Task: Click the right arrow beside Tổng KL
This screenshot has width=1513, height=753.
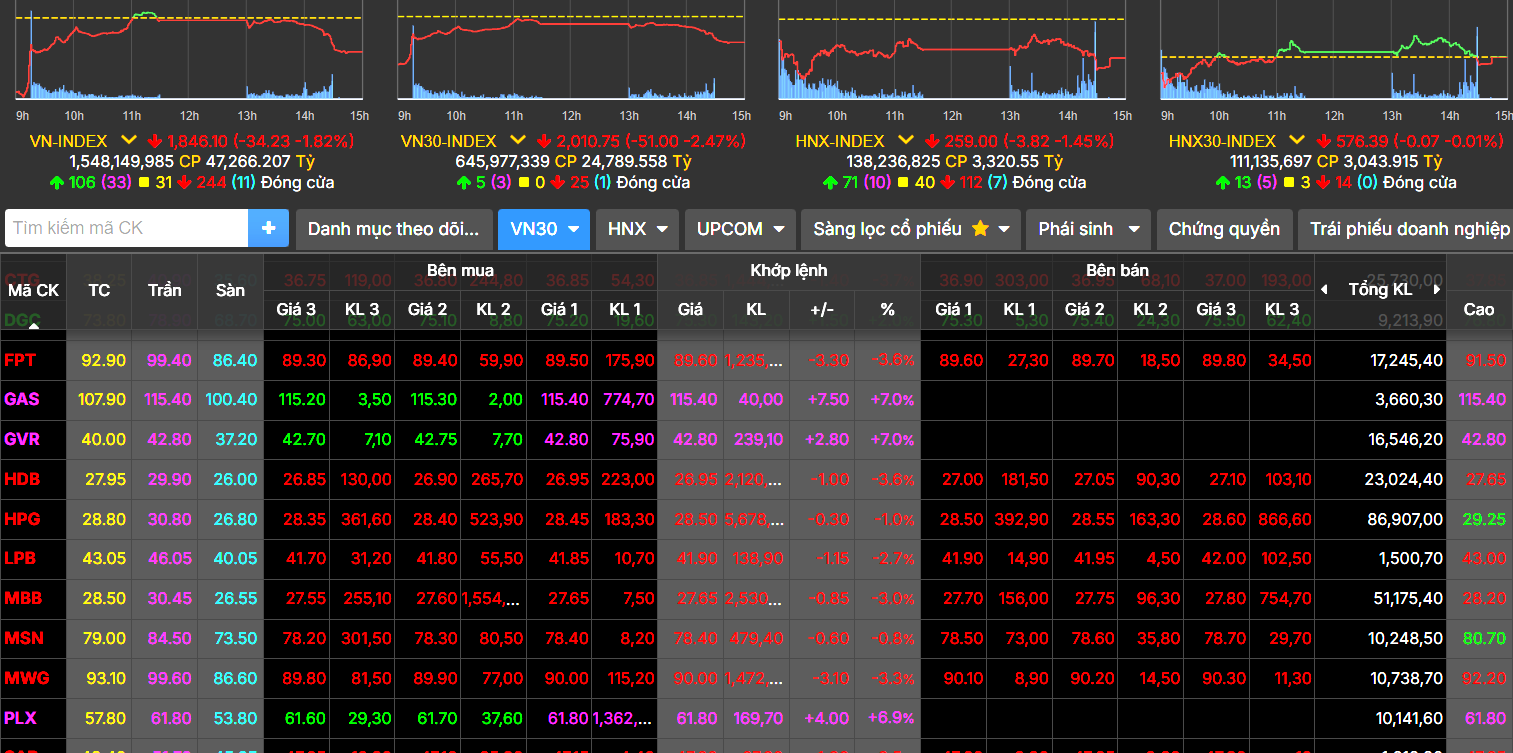Action: pyautogui.click(x=1436, y=290)
